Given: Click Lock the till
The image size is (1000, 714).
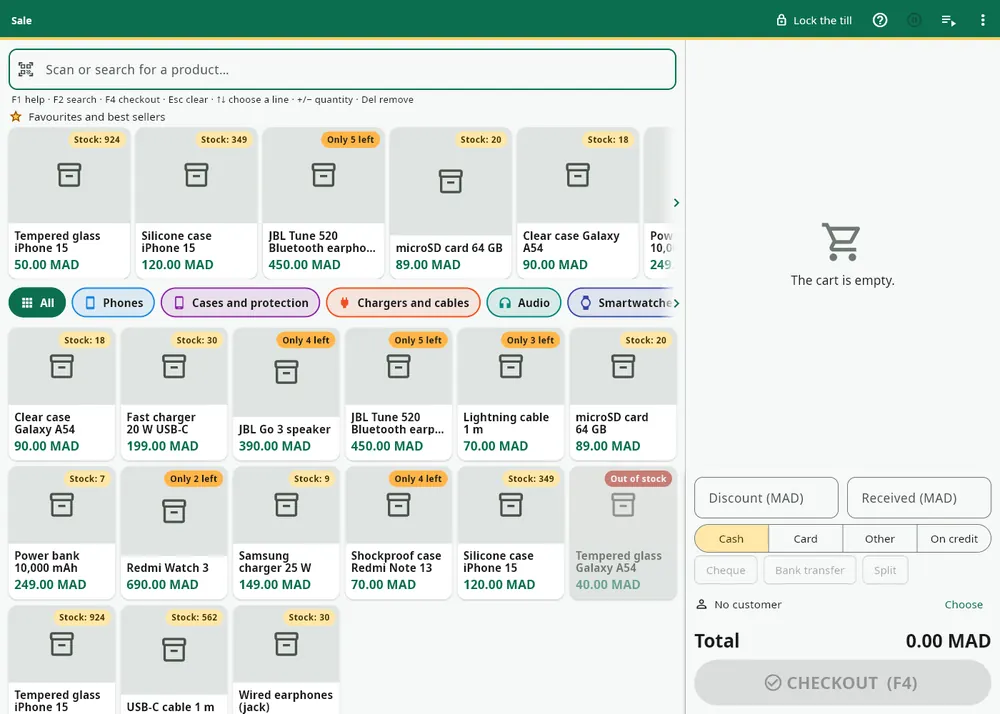Looking at the screenshot, I should (x=813, y=20).
